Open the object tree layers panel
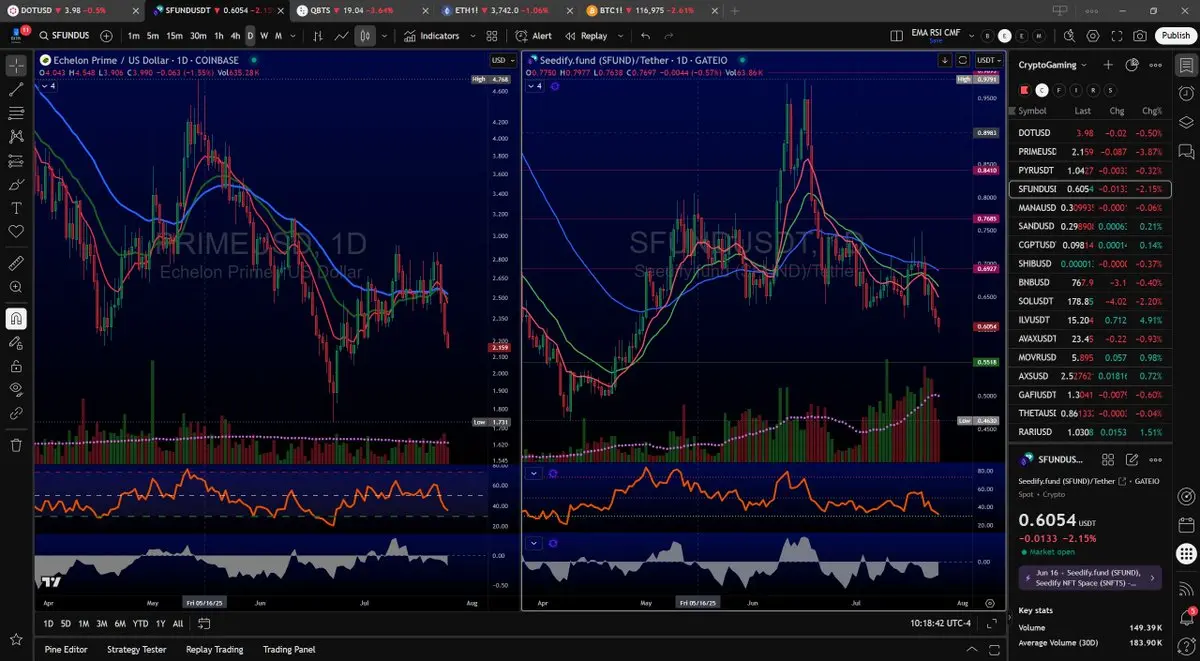The height and width of the screenshot is (661, 1200). click(1186, 122)
